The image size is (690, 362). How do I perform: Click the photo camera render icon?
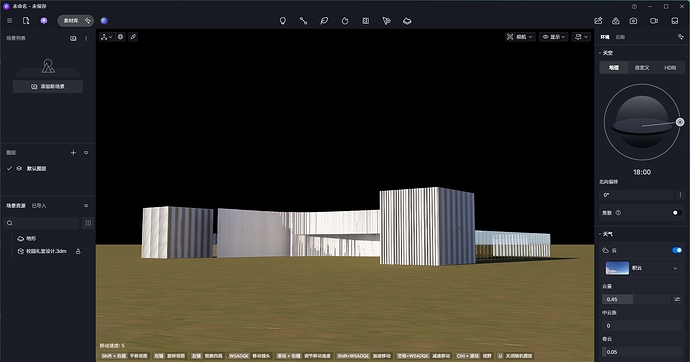633,21
